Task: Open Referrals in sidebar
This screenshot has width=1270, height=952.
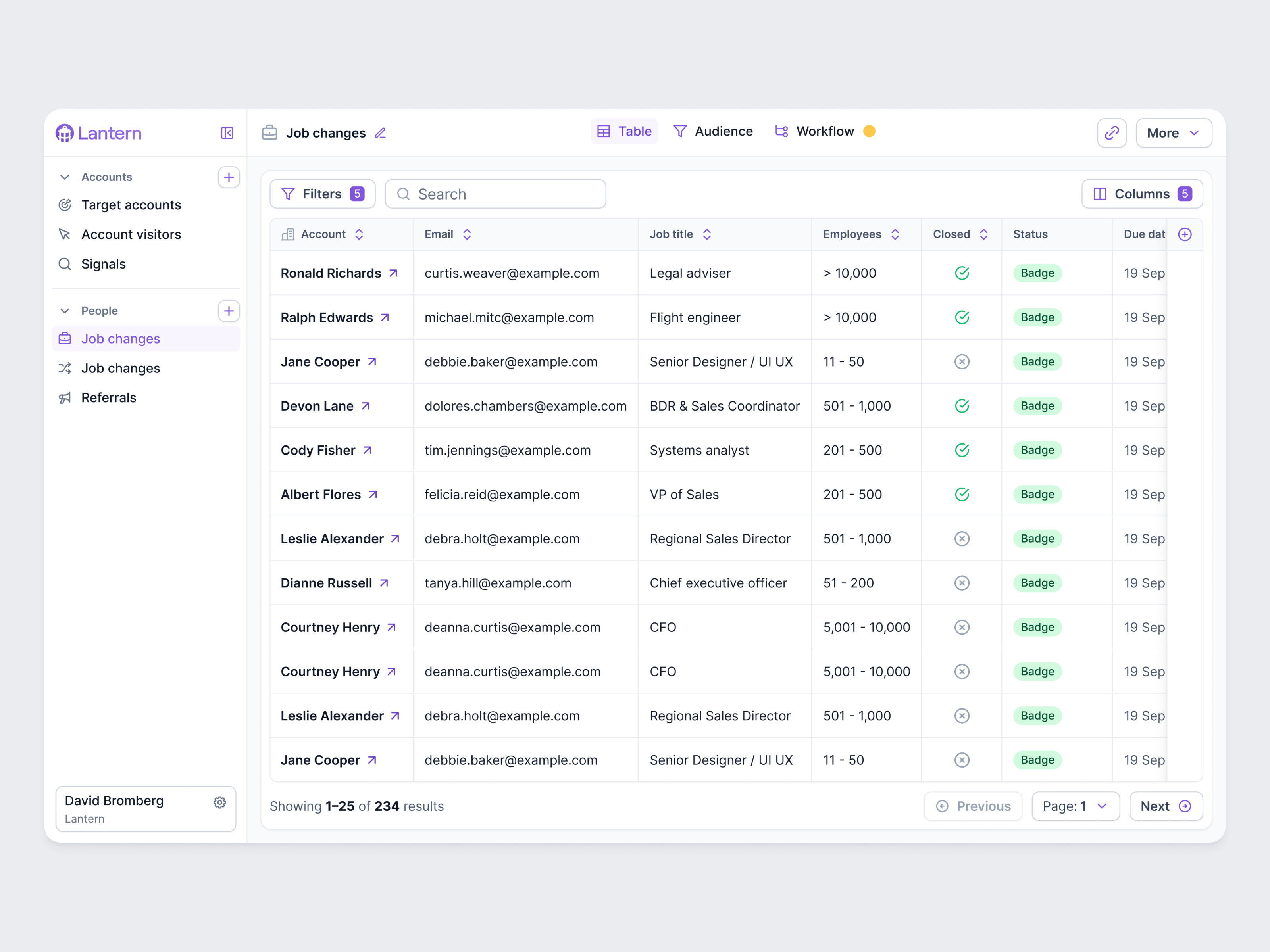Action: click(146, 398)
